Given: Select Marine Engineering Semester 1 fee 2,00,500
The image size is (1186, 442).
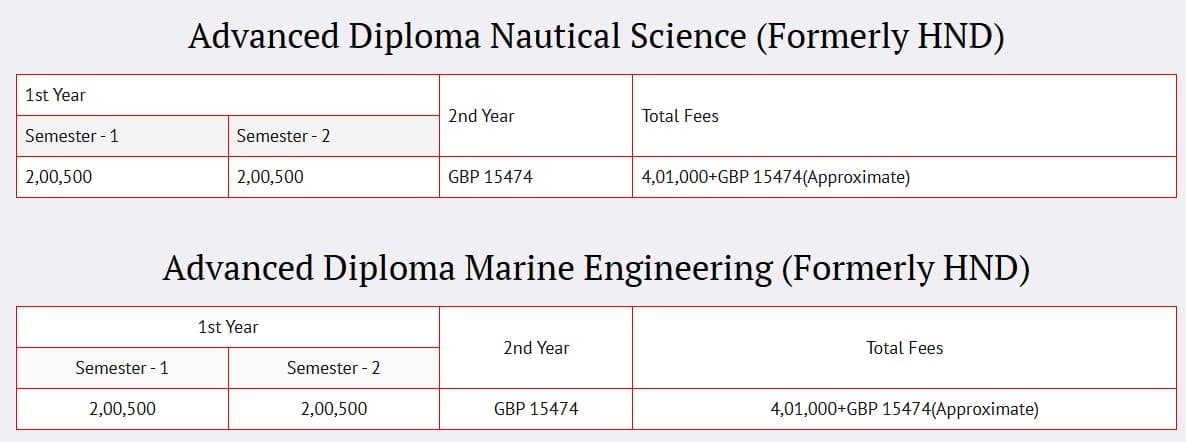Looking at the screenshot, I should click(x=122, y=409).
